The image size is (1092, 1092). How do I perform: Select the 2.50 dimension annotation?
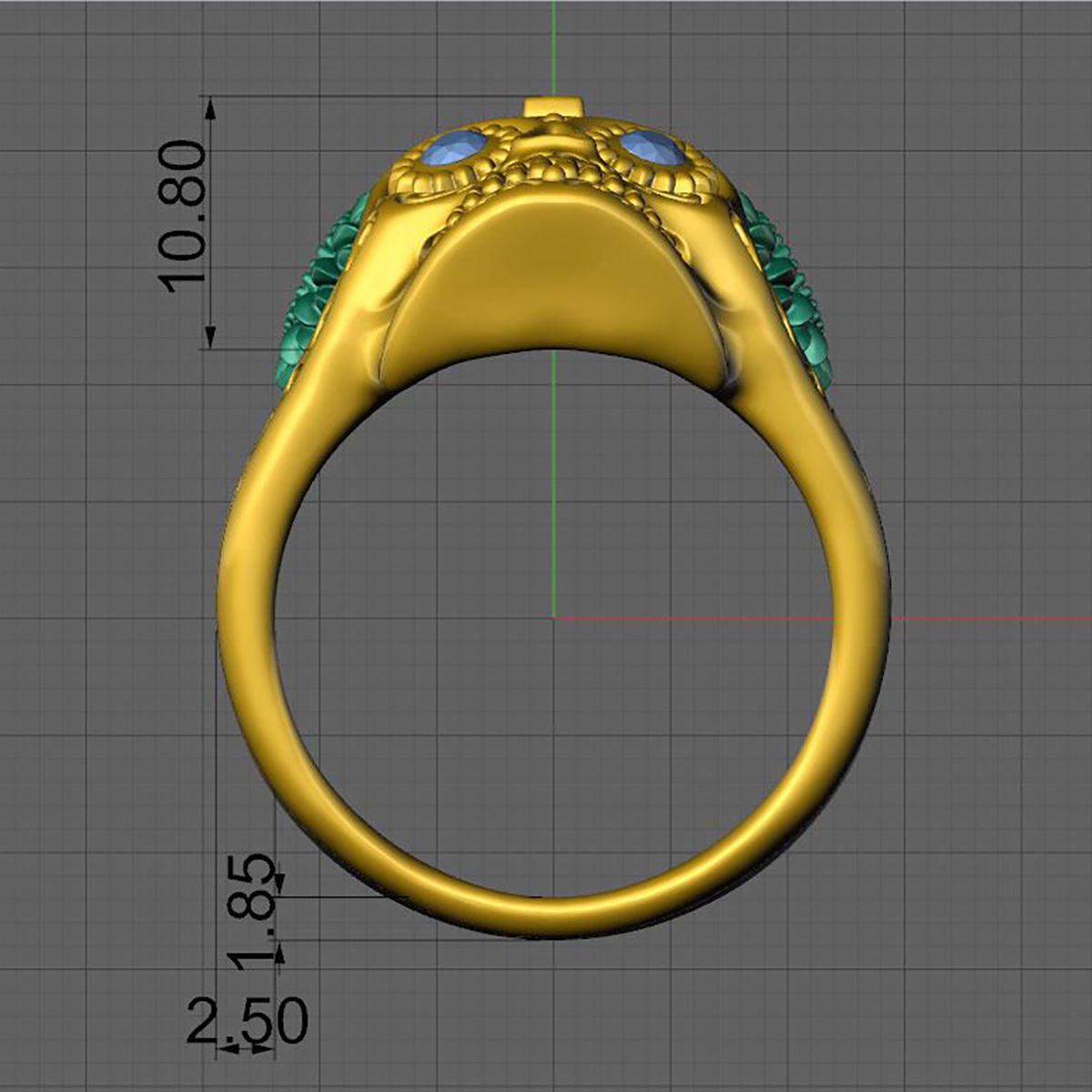click(x=248, y=1021)
